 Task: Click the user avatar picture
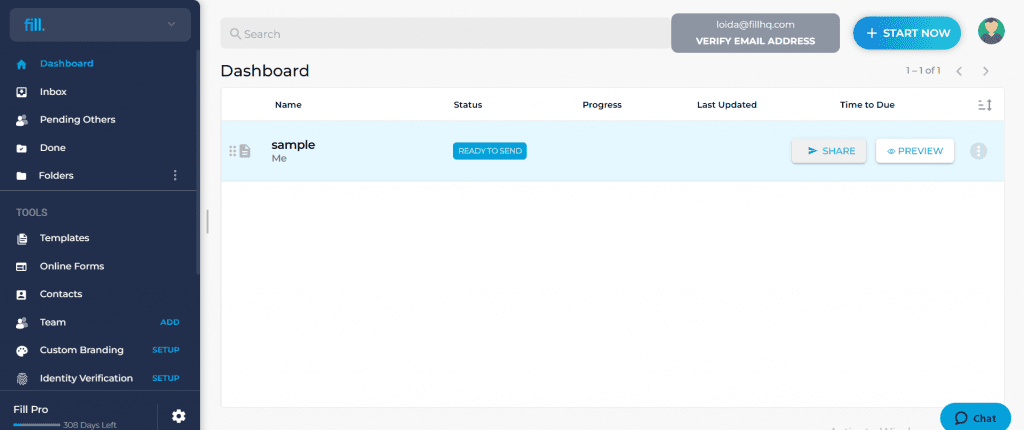[x=991, y=31]
